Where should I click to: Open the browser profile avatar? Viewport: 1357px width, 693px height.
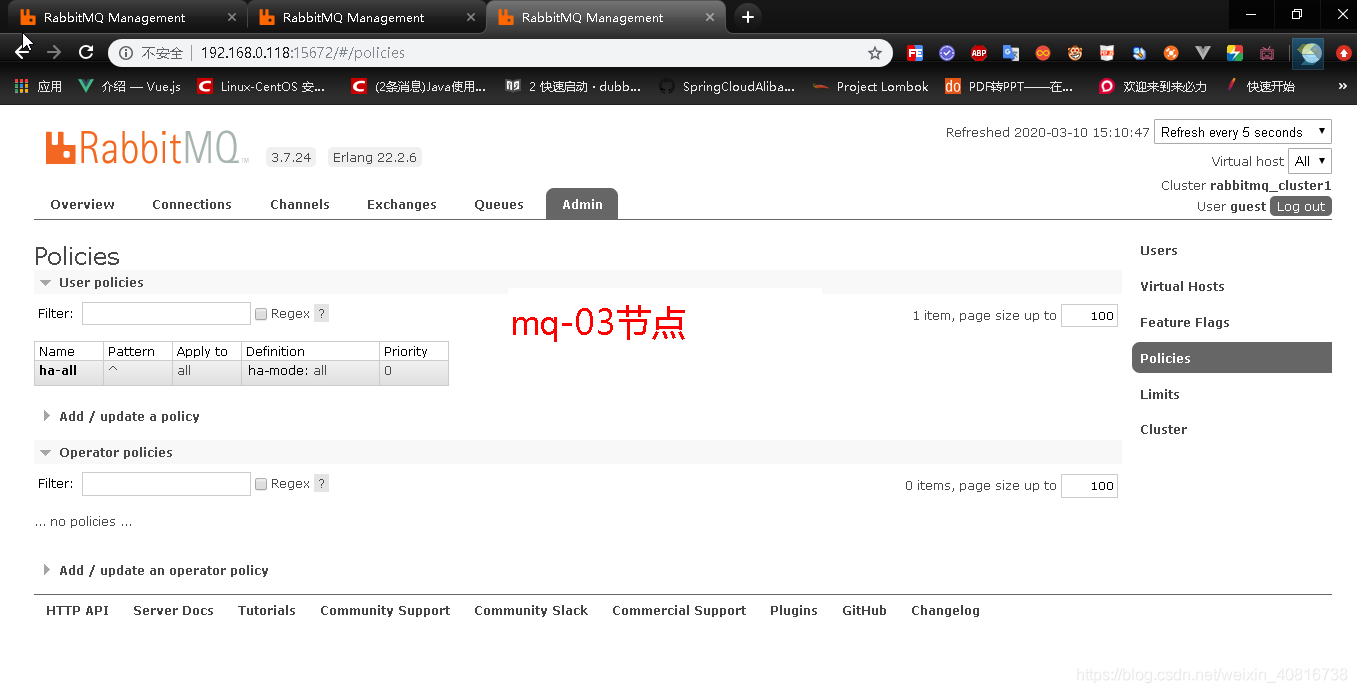point(1308,53)
